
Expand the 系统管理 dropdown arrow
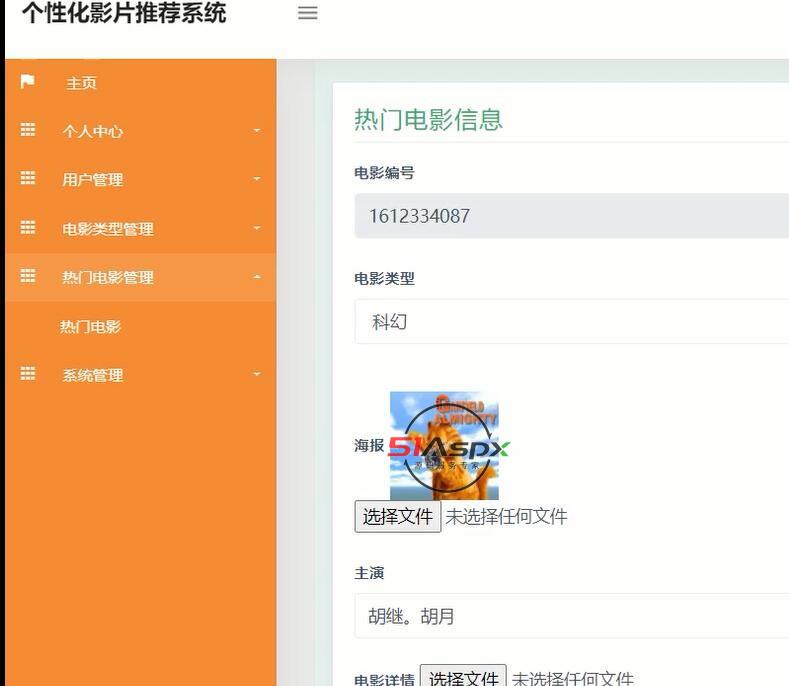pos(257,374)
